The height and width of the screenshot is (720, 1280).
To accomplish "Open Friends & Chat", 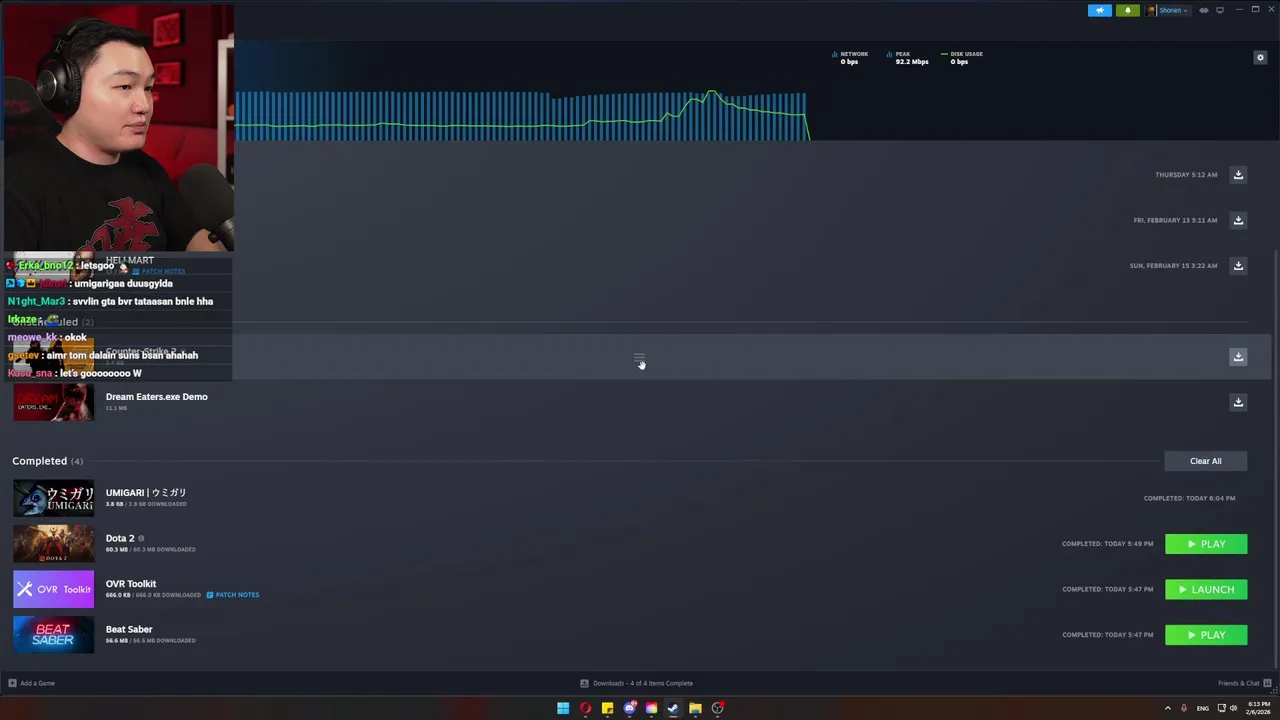I will 1243,683.
